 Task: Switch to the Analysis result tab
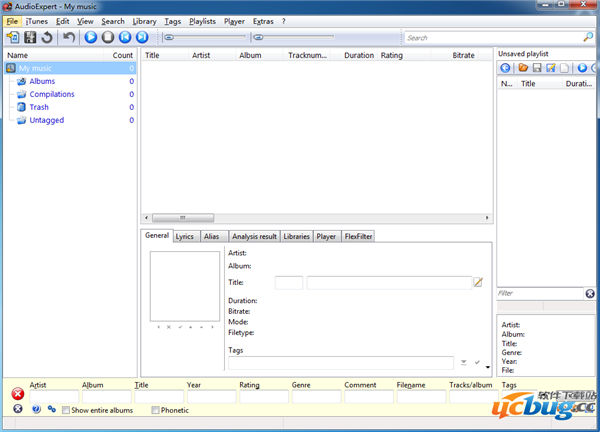tap(254, 236)
